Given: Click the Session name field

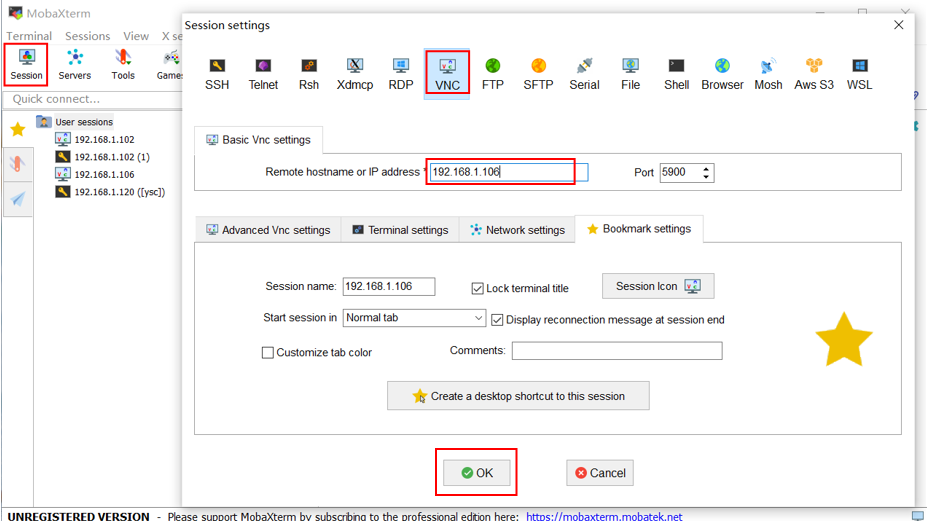Looking at the screenshot, I should (389, 286).
